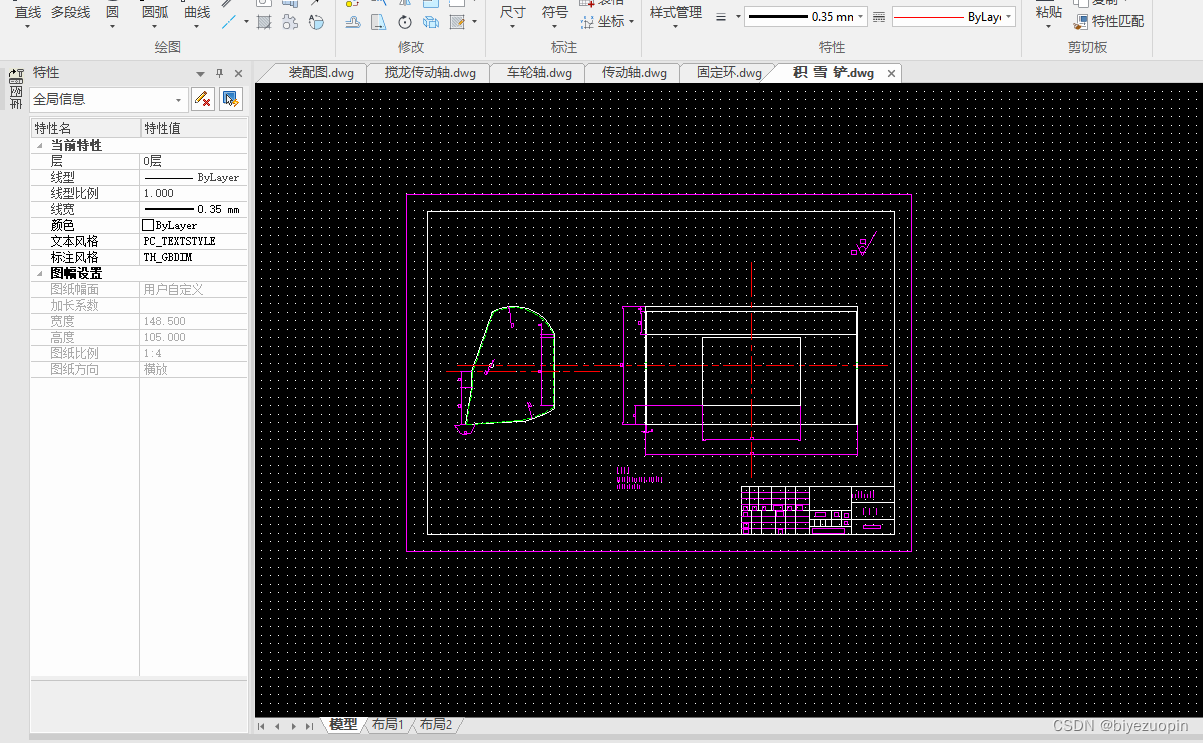Open the 符号 (symbol) dropdown
Viewport: 1203px width, 743px height.
[x=554, y=26]
